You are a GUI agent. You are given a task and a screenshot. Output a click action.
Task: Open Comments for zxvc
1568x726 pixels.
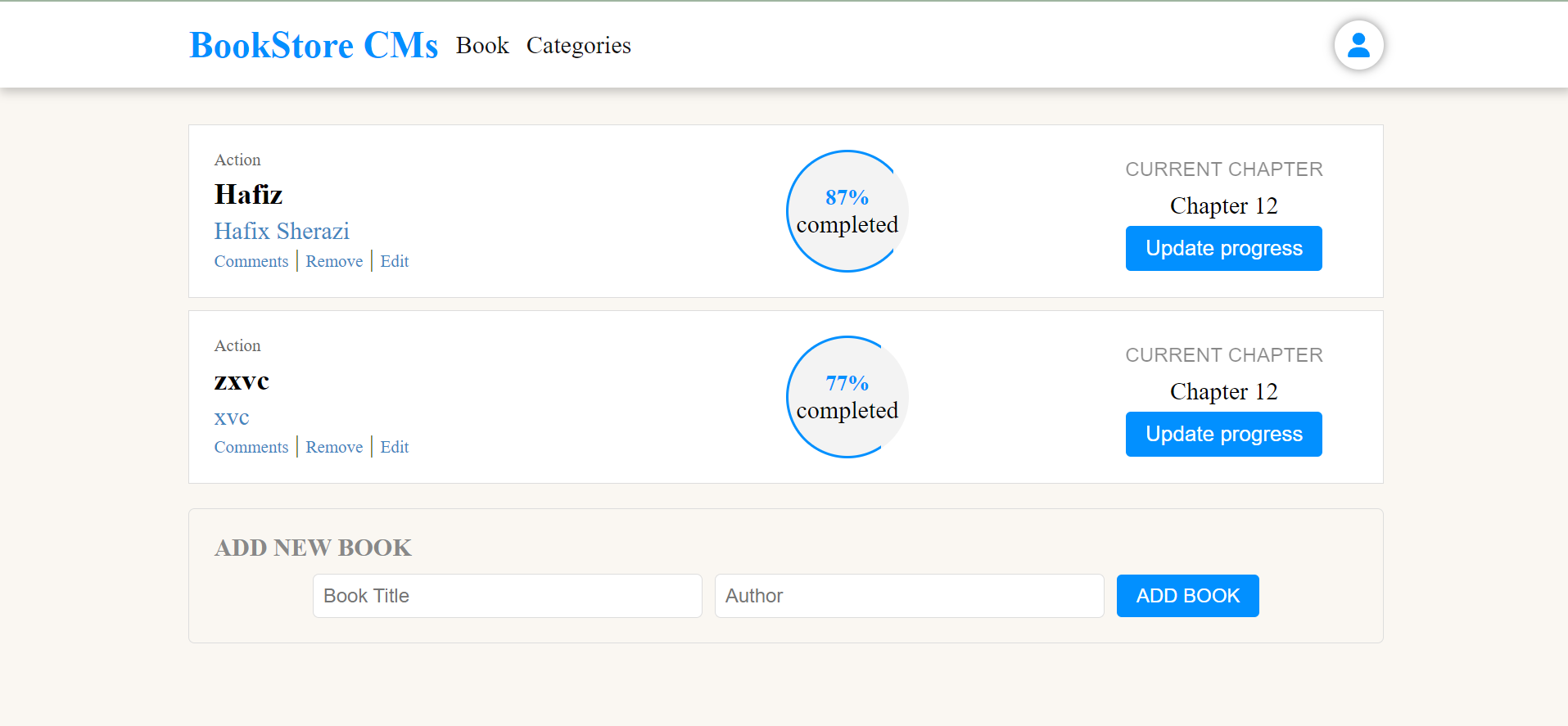coord(251,447)
